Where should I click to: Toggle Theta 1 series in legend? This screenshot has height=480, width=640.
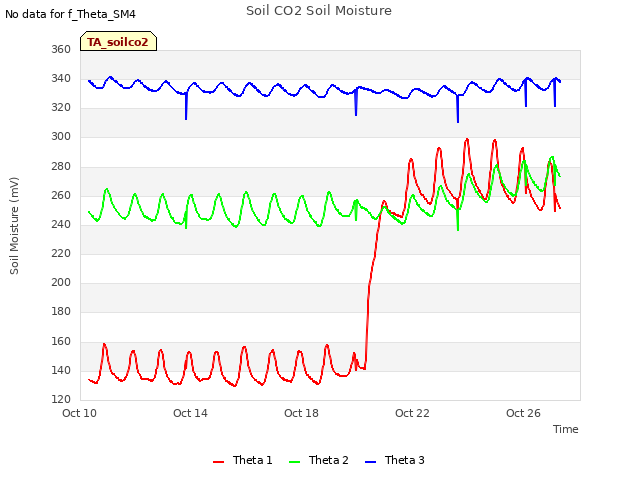[242, 460]
